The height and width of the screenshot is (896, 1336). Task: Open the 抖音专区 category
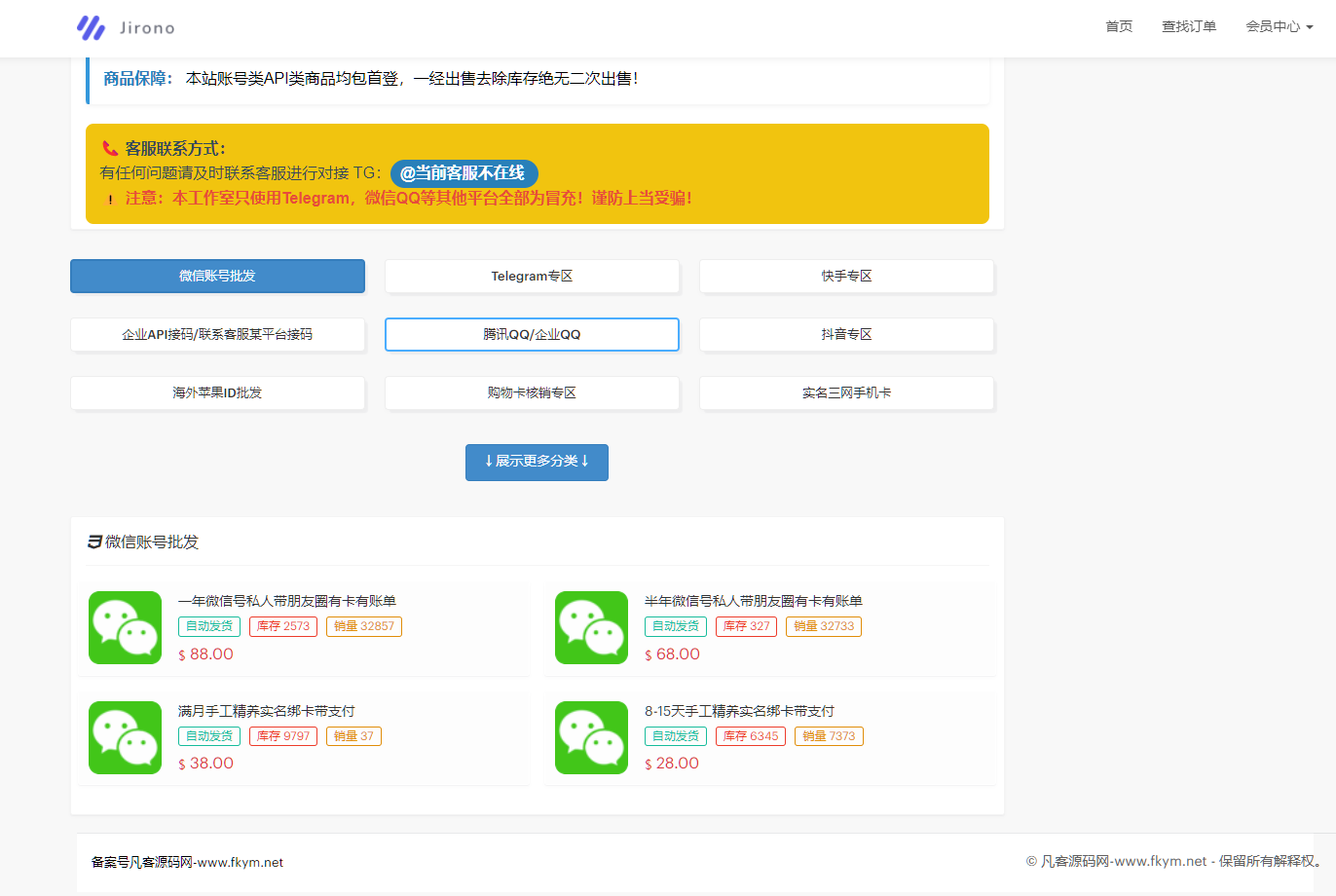pyautogui.click(x=846, y=334)
